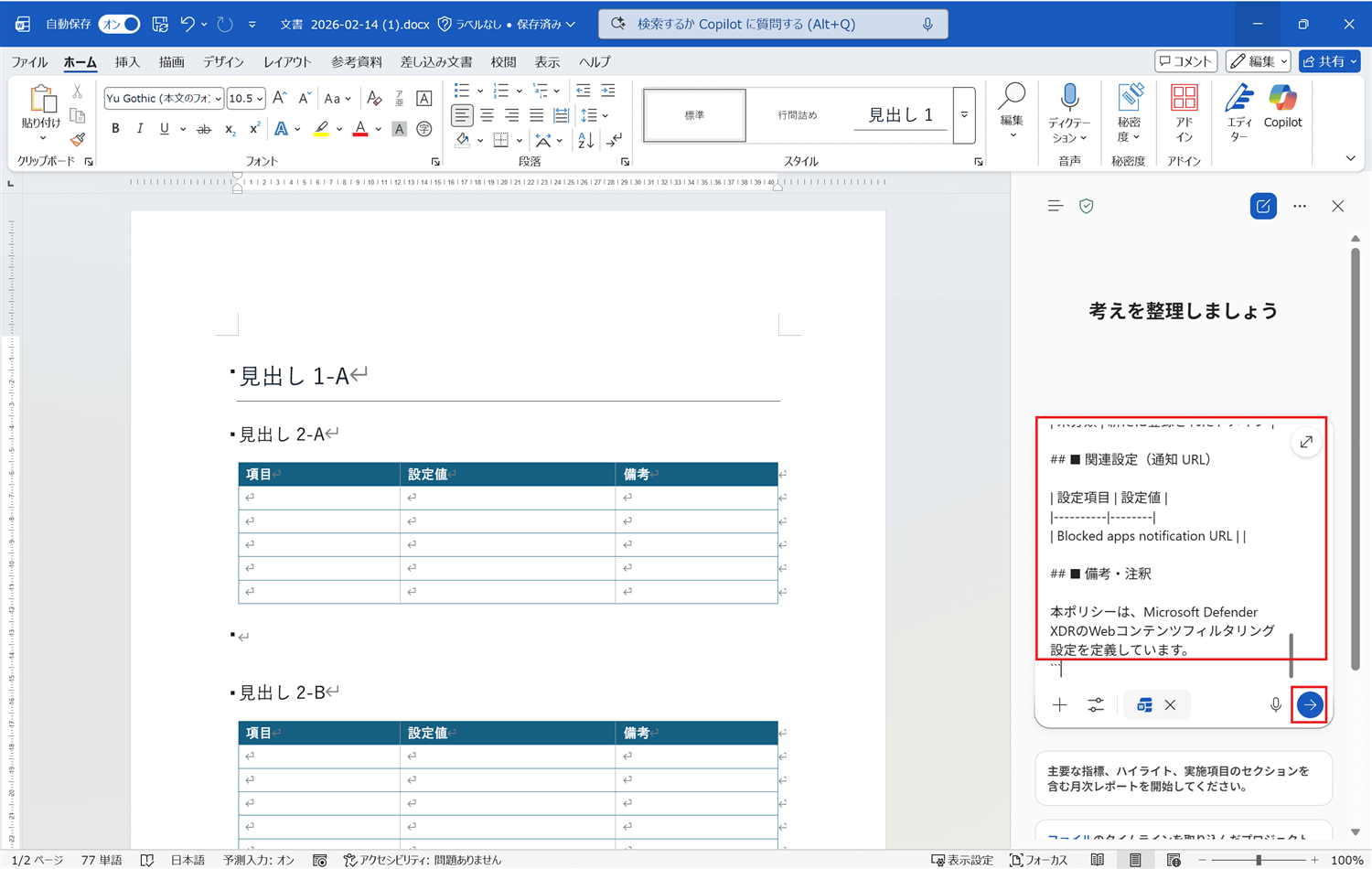This screenshot has width=1372, height=869.
Task: Toggle Subscript formatting
Action: (230, 129)
